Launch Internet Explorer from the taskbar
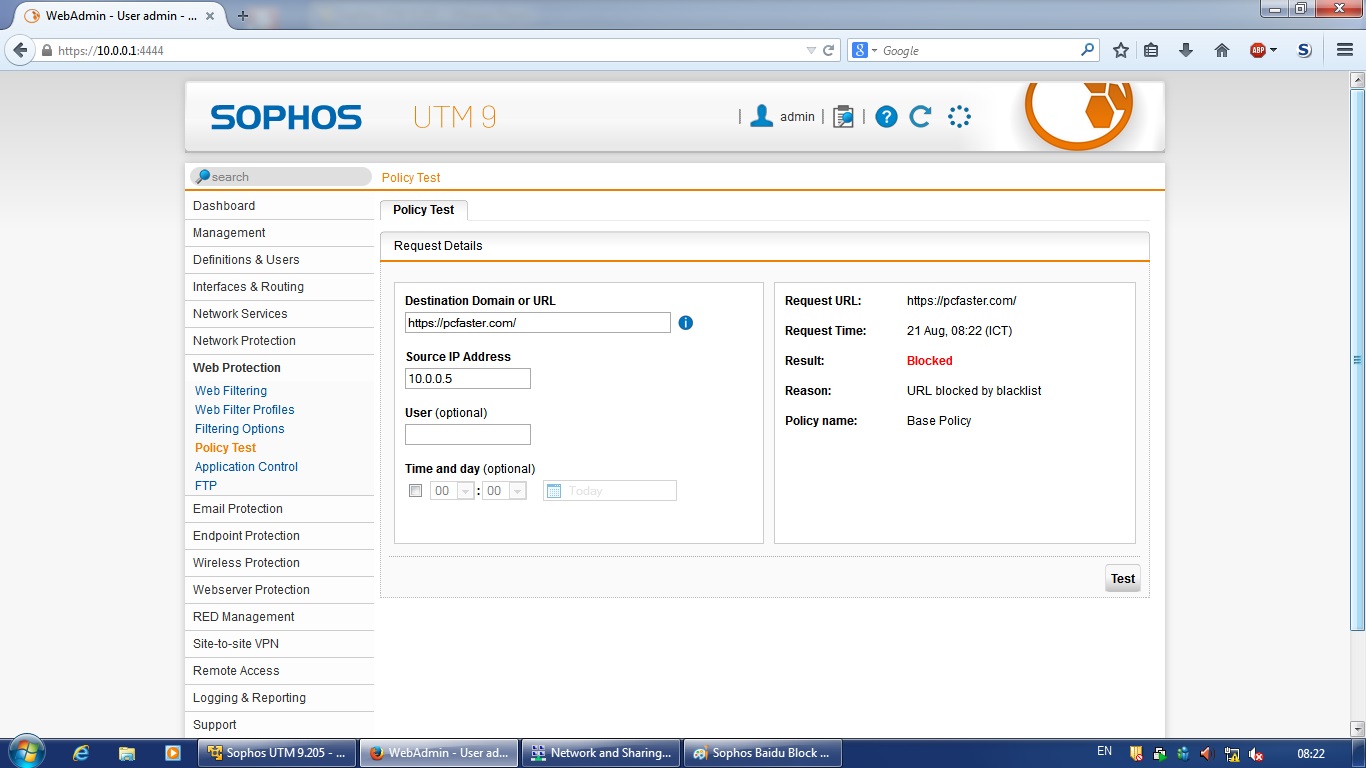 [x=81, y=753]
